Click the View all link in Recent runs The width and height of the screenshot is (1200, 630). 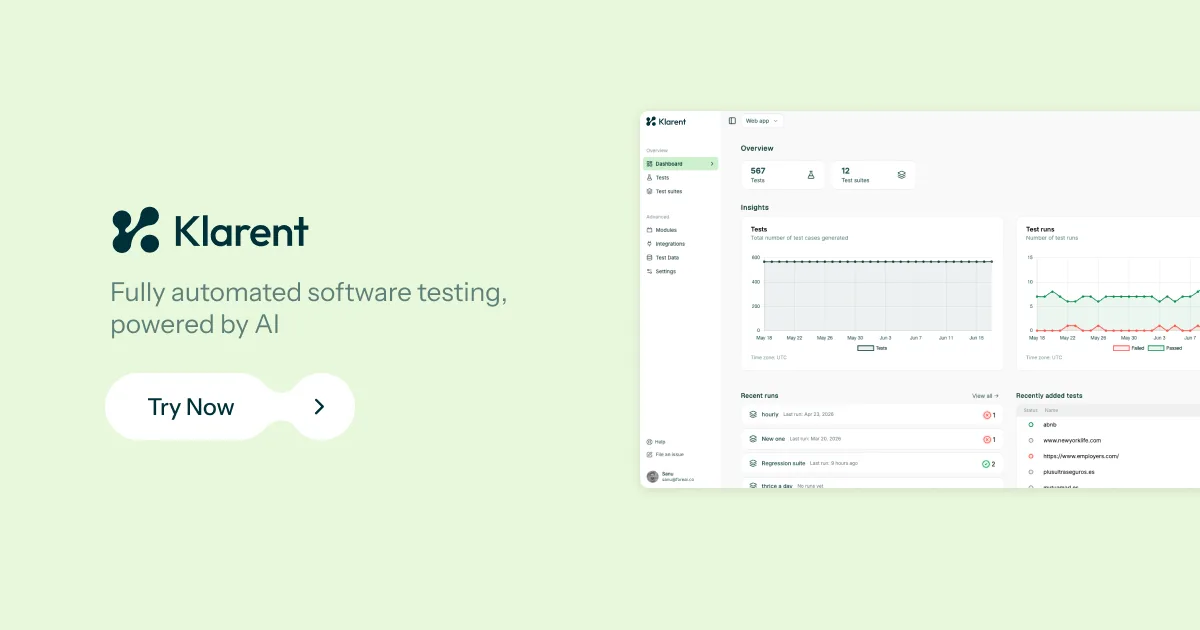(985, 396)
